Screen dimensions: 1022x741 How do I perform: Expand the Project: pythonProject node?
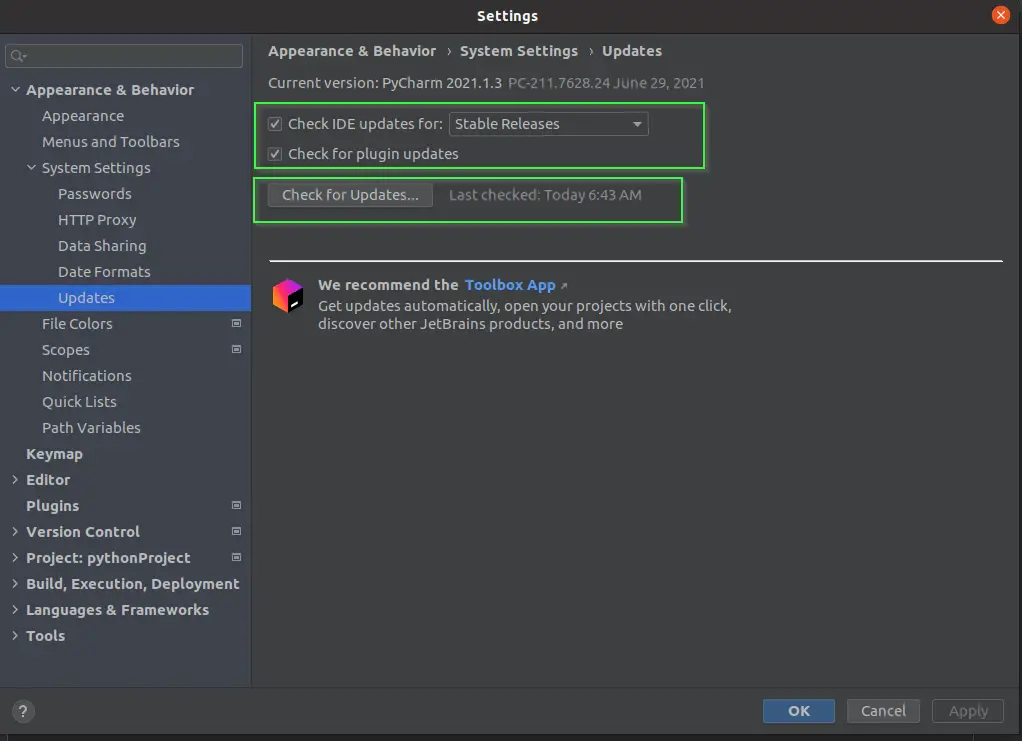click(x=15, y=558)
